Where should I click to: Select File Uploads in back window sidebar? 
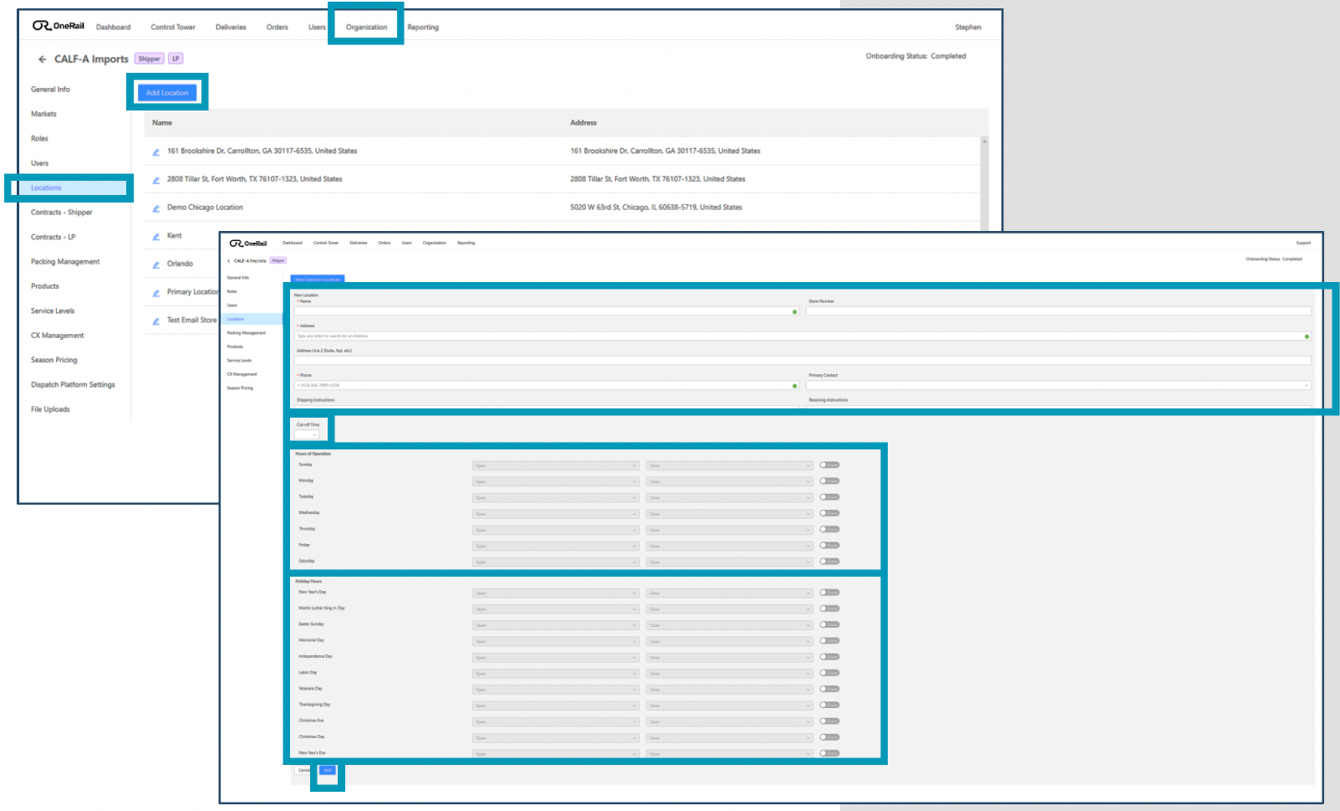[x=50, y=409]
